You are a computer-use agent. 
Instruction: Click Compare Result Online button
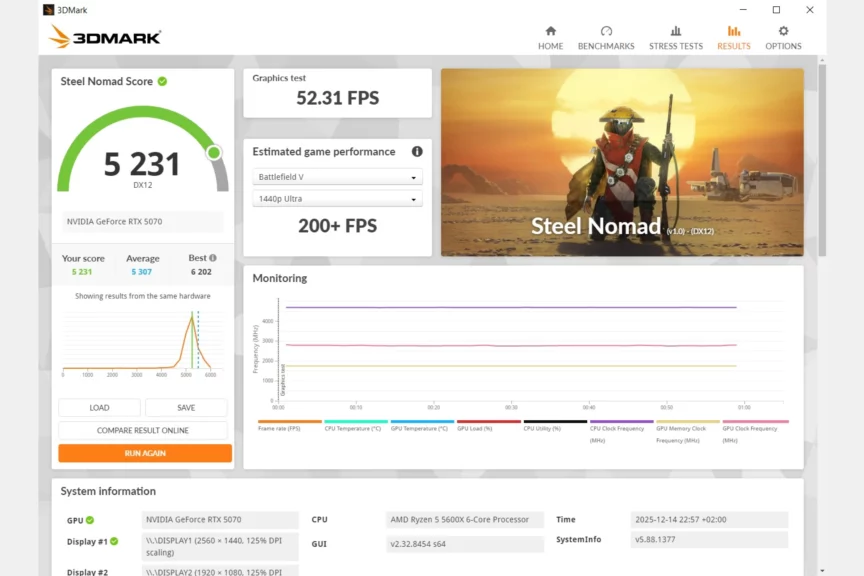point(142,430)
